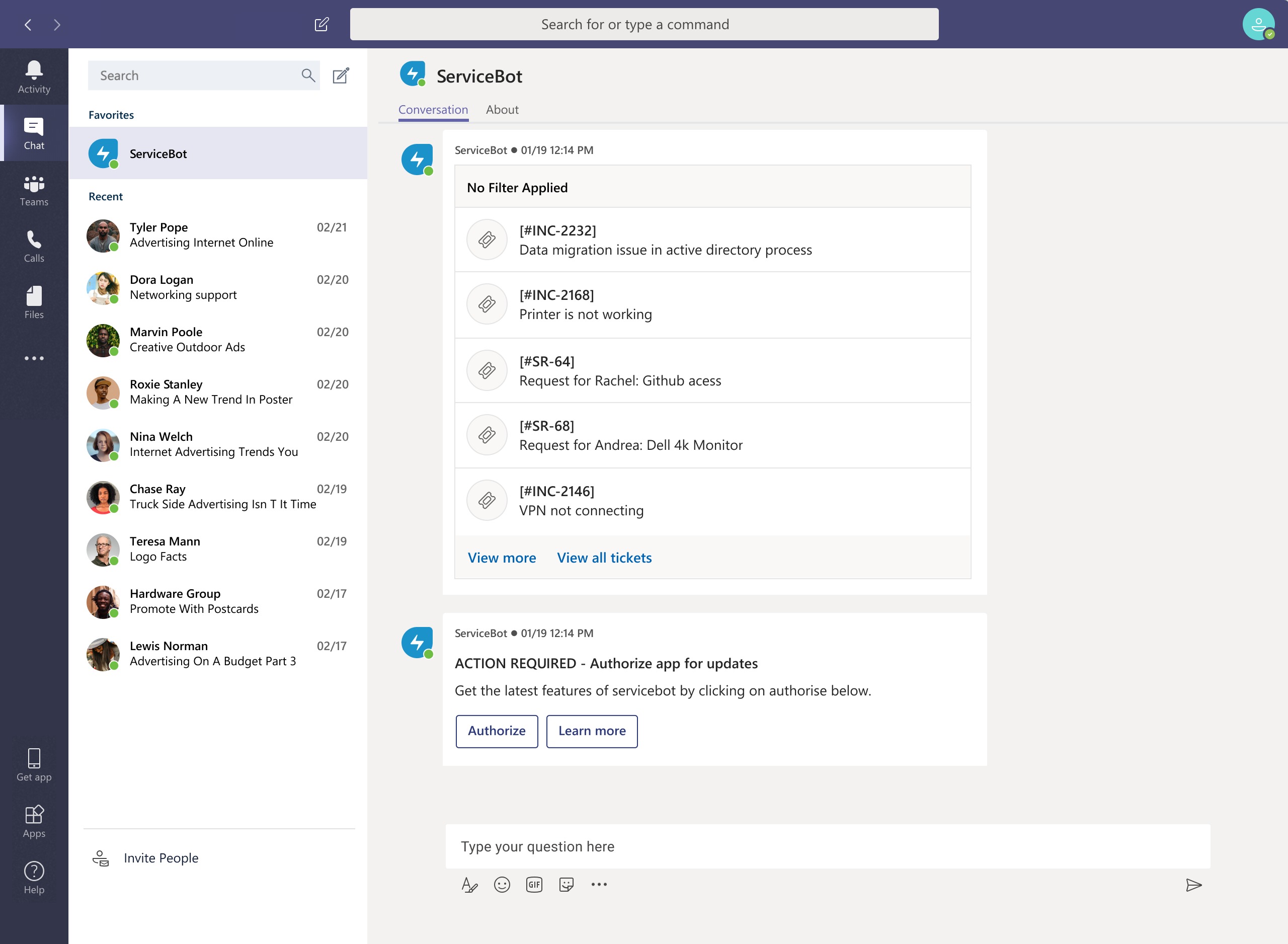This screenshot has height=944, width=1288.
Task: Click the Favorites section header
Action: tap(111, 115)
